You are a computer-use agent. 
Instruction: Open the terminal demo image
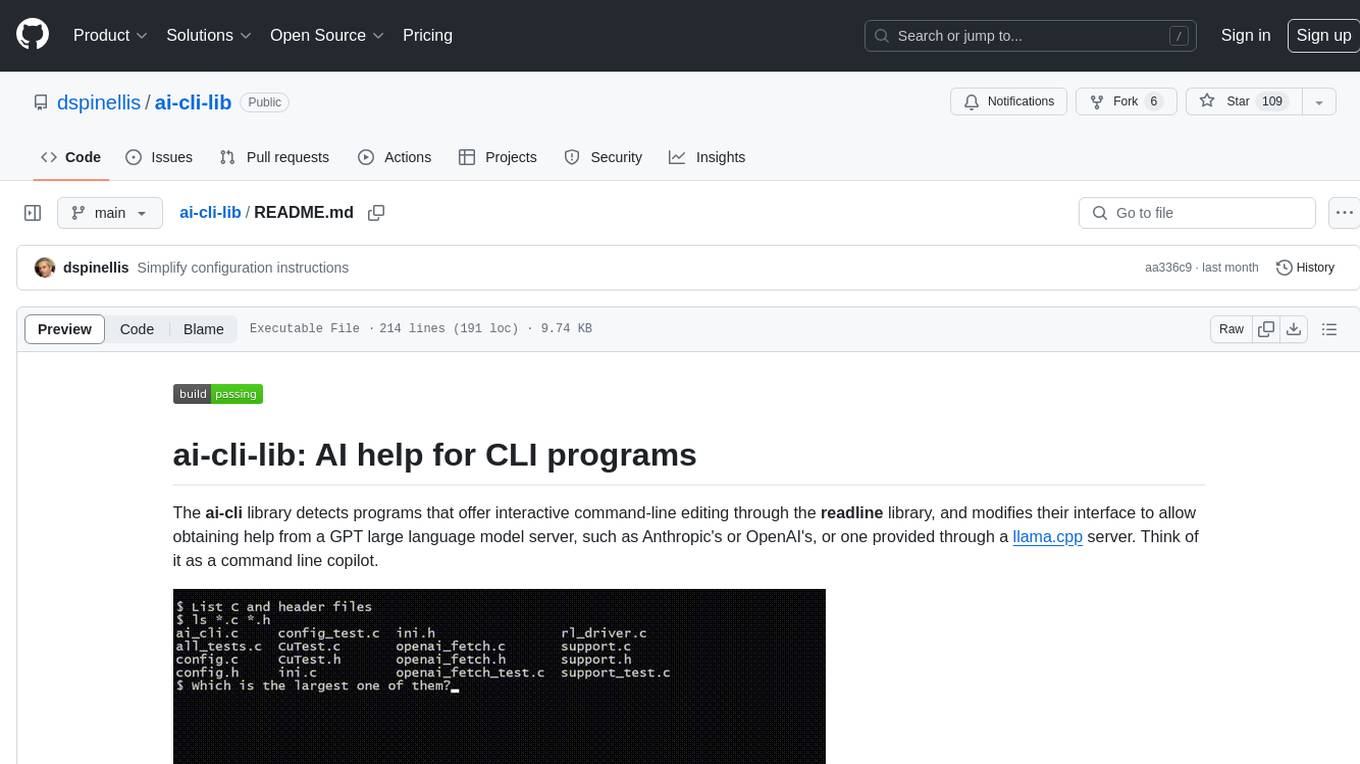(x=499, y=676)
